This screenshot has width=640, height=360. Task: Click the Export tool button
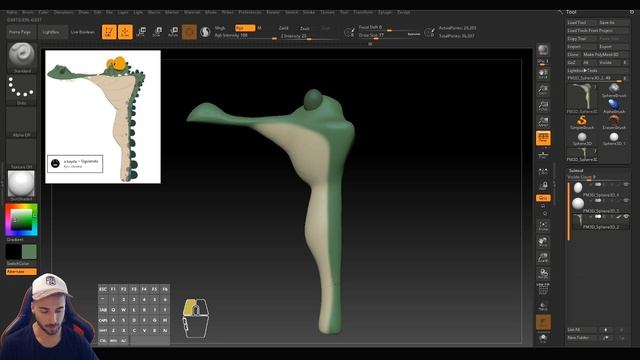pos(613,47)
